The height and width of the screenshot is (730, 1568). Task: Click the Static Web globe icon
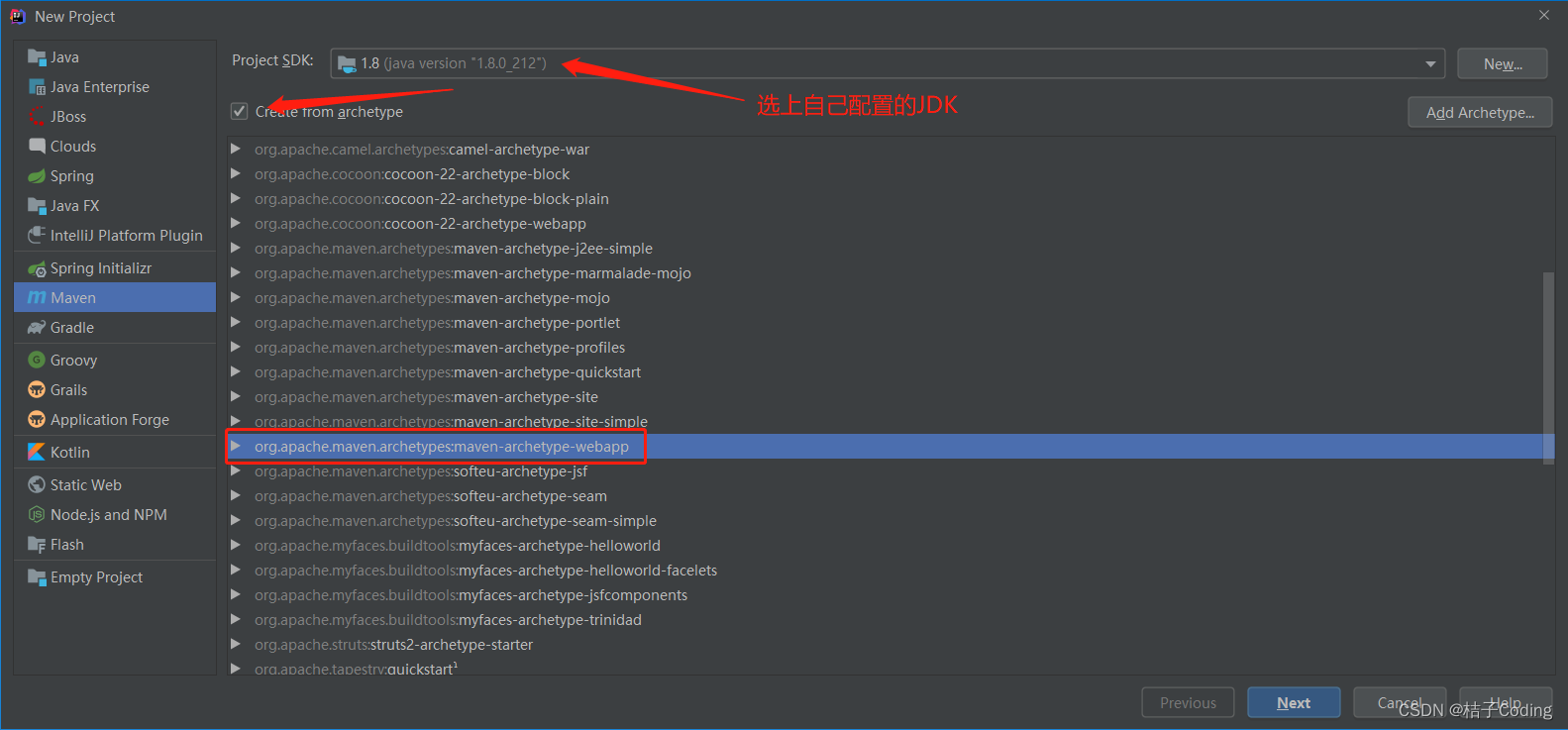point(37,485)
